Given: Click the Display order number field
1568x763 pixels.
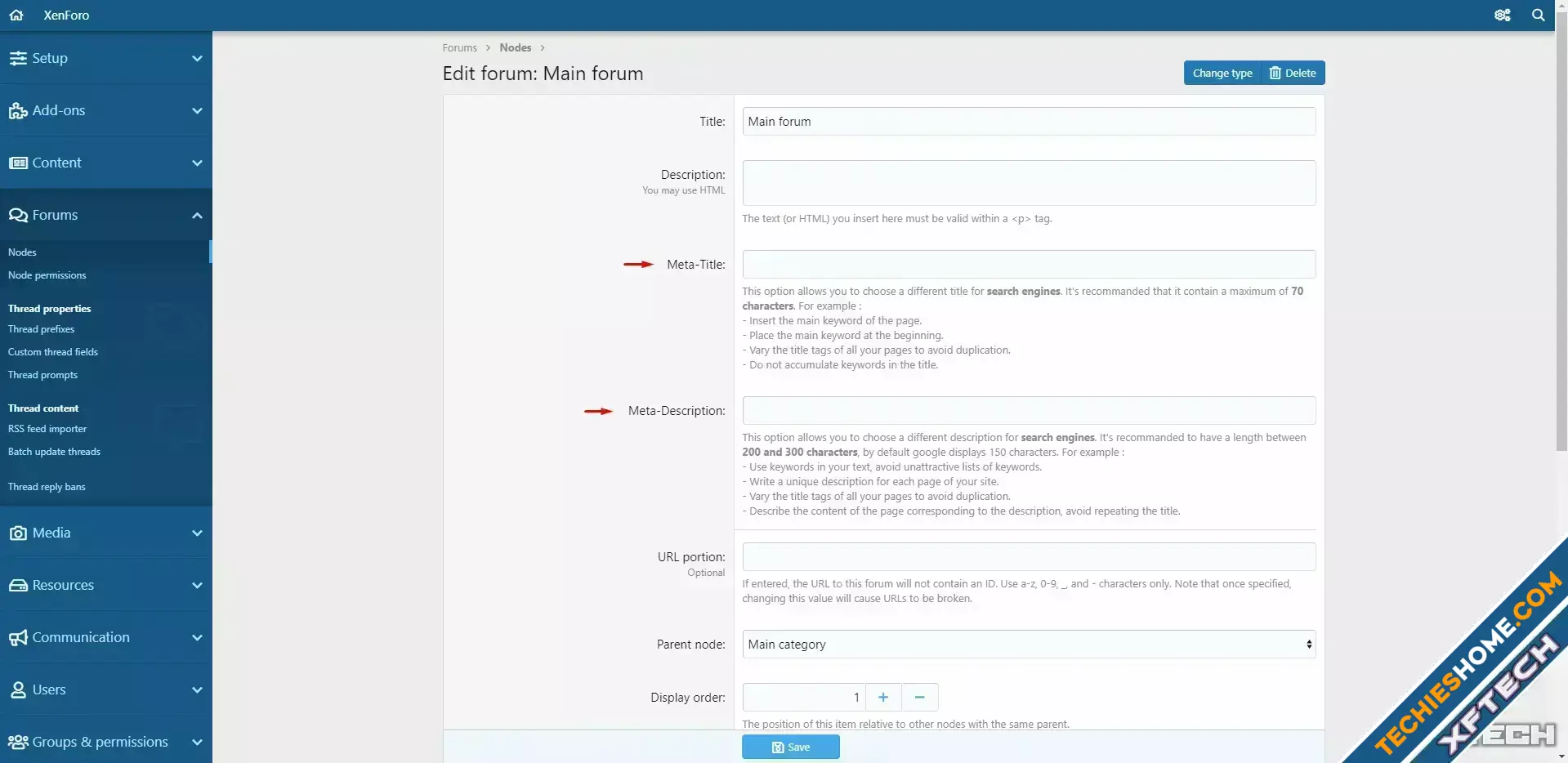Looking at the screenshot, I should click(x=804, y=697).
